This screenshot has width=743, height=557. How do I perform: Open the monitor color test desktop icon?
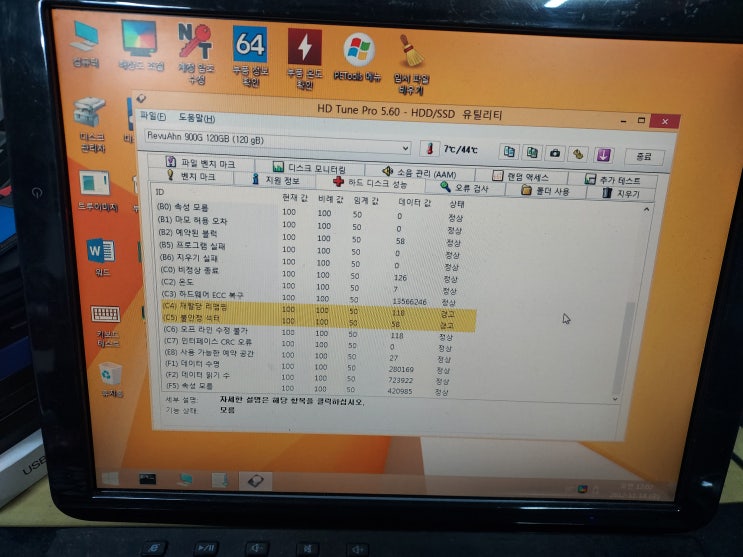tap(140, 45)
